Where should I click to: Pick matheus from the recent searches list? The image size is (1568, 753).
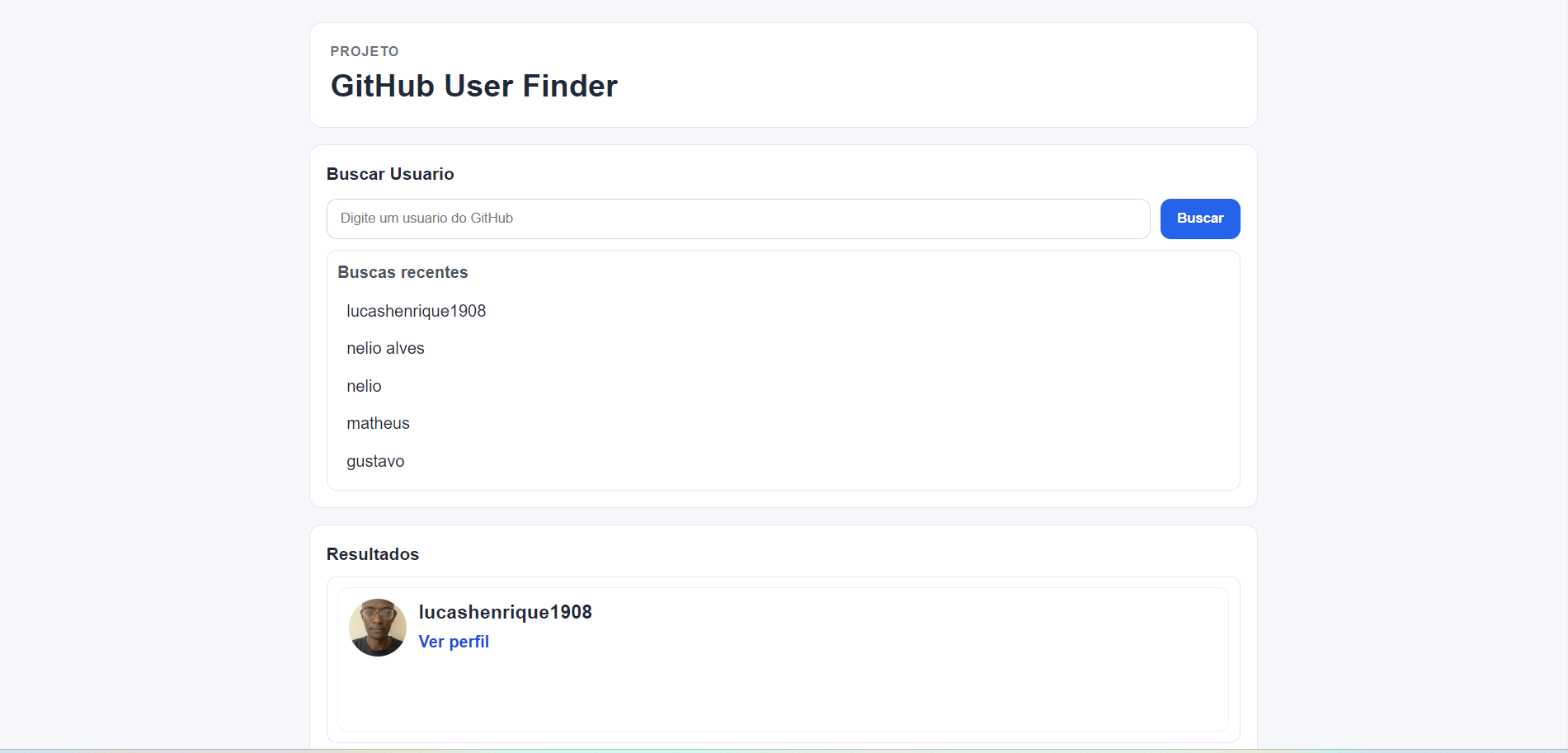tap(378, 423)
